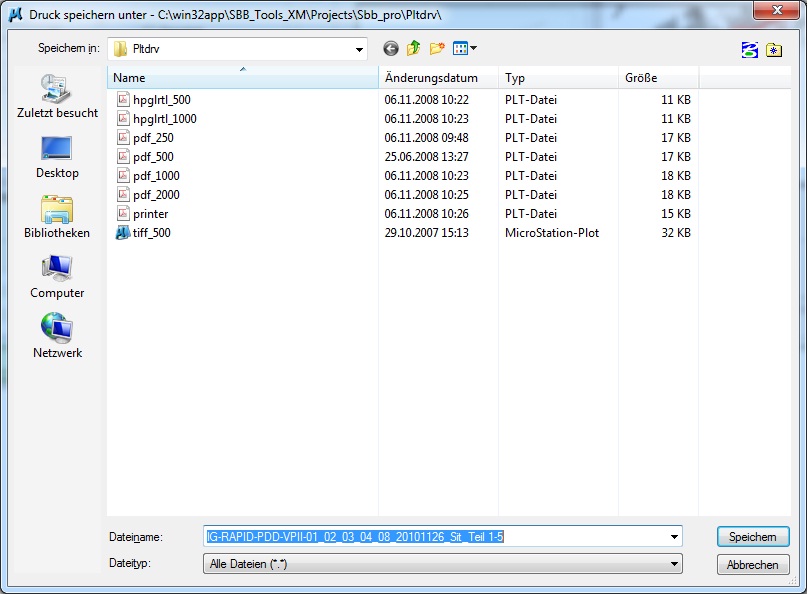Go to Desktop in the places bar

pyautogui.click(x=57, y=157)
